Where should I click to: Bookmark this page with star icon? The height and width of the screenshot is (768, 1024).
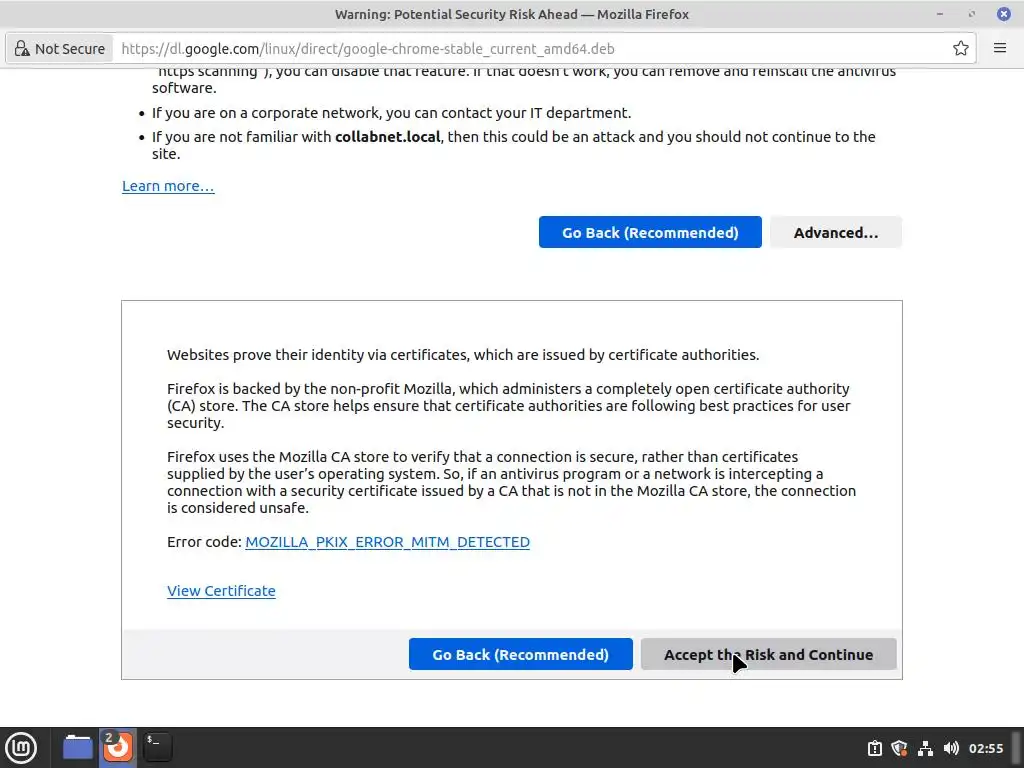[960, 48]
